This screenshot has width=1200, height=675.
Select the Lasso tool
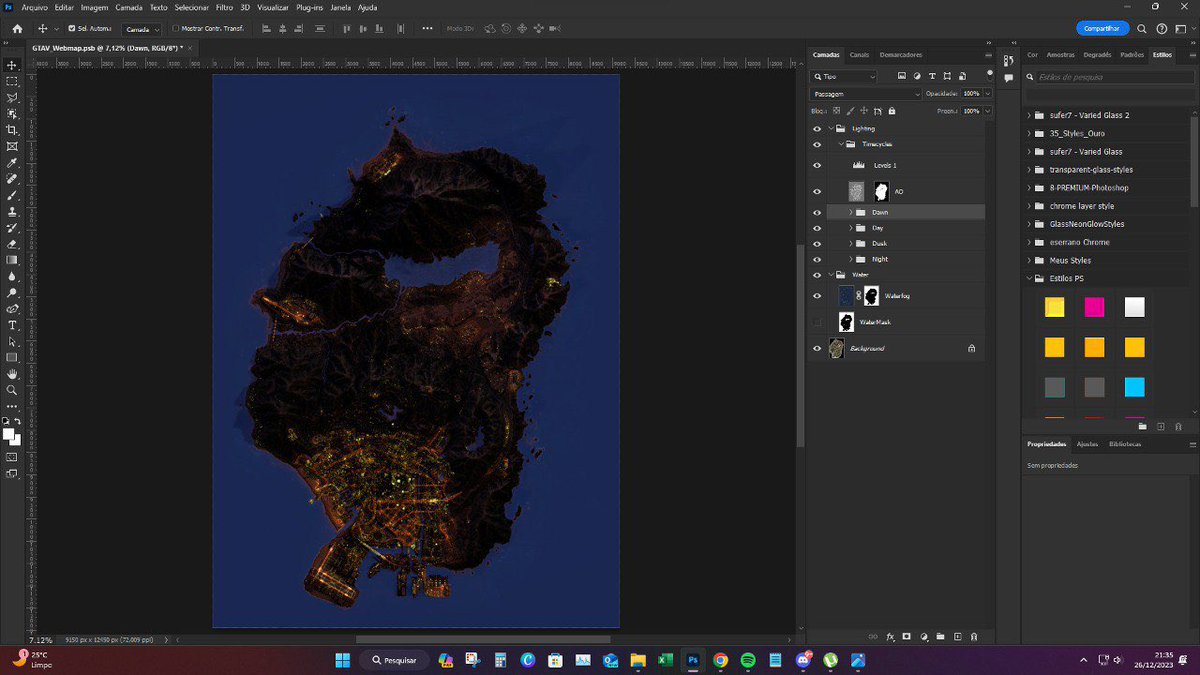click(x=12, y=98)
